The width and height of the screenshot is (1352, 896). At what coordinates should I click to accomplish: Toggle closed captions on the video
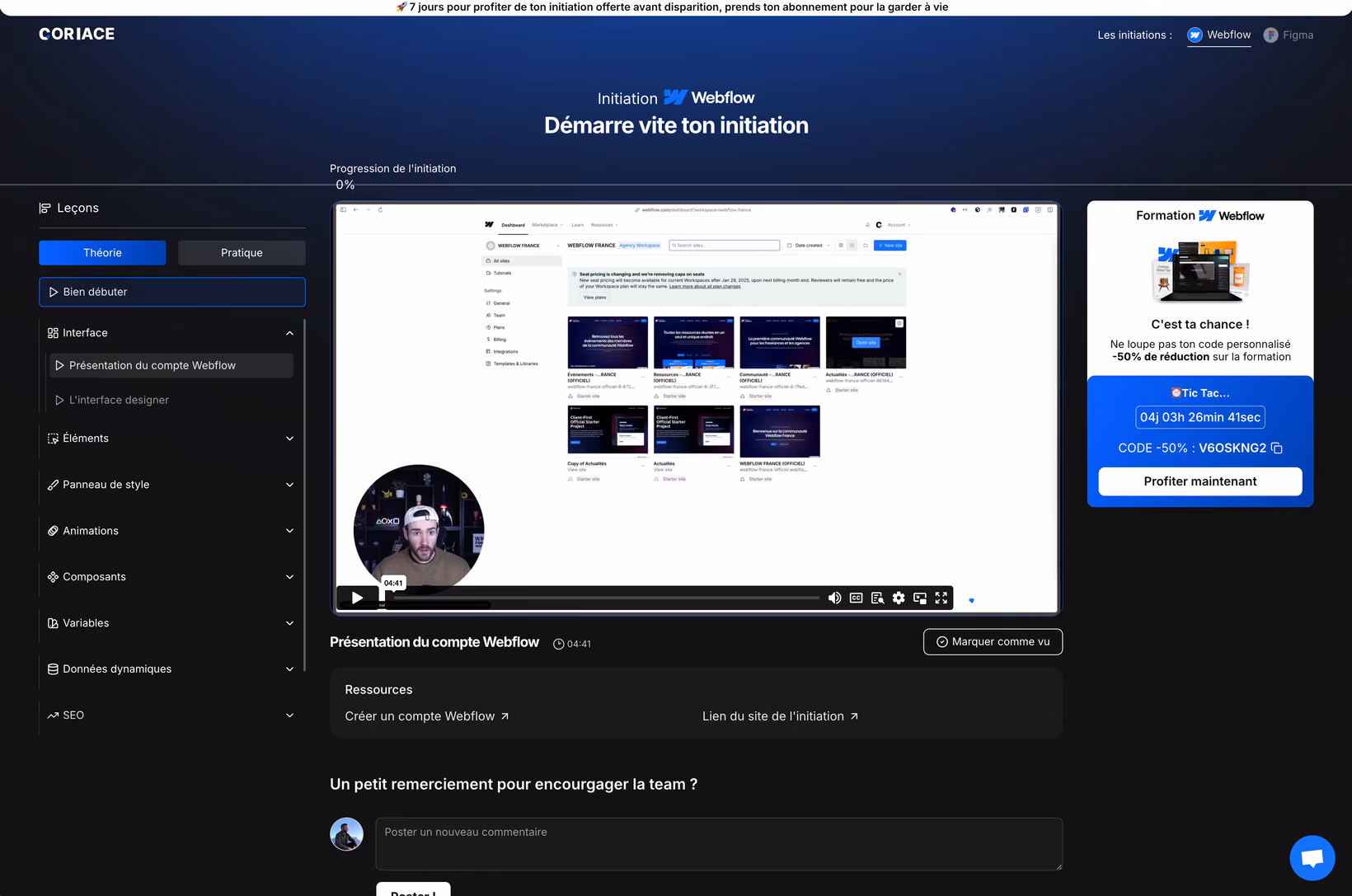point(856,598)
